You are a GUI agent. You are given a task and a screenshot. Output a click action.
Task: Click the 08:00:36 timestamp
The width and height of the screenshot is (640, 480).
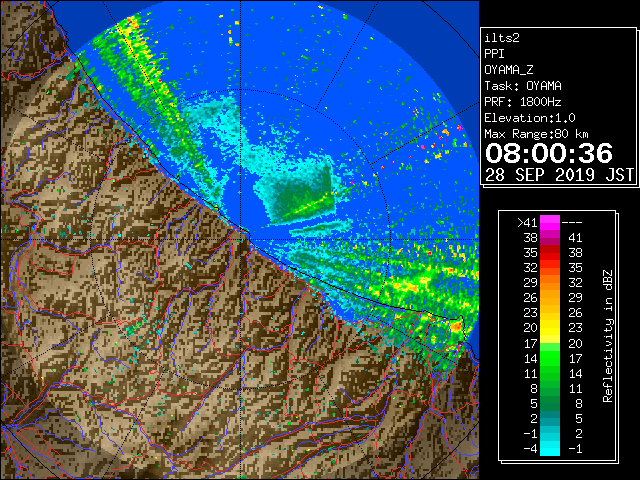[549, 153]
